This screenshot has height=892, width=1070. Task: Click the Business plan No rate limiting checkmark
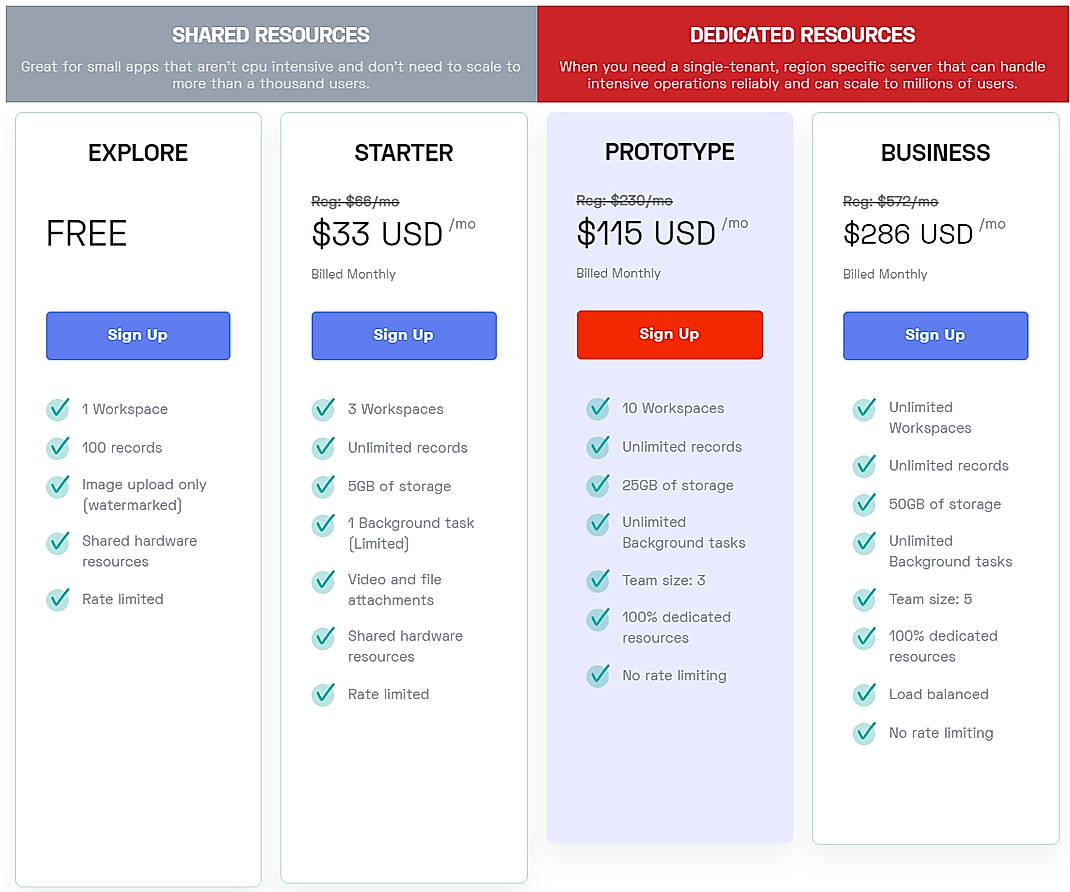(864, 733)
